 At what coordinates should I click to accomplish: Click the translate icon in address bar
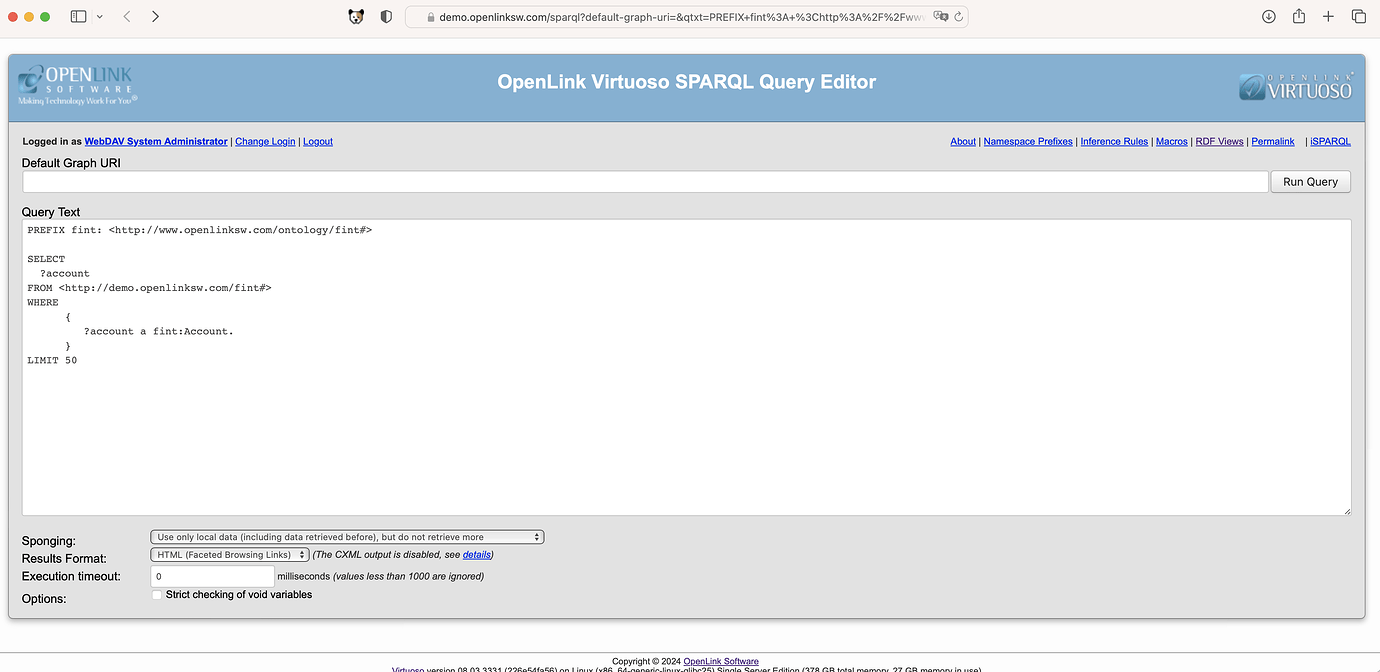[940, 17]
